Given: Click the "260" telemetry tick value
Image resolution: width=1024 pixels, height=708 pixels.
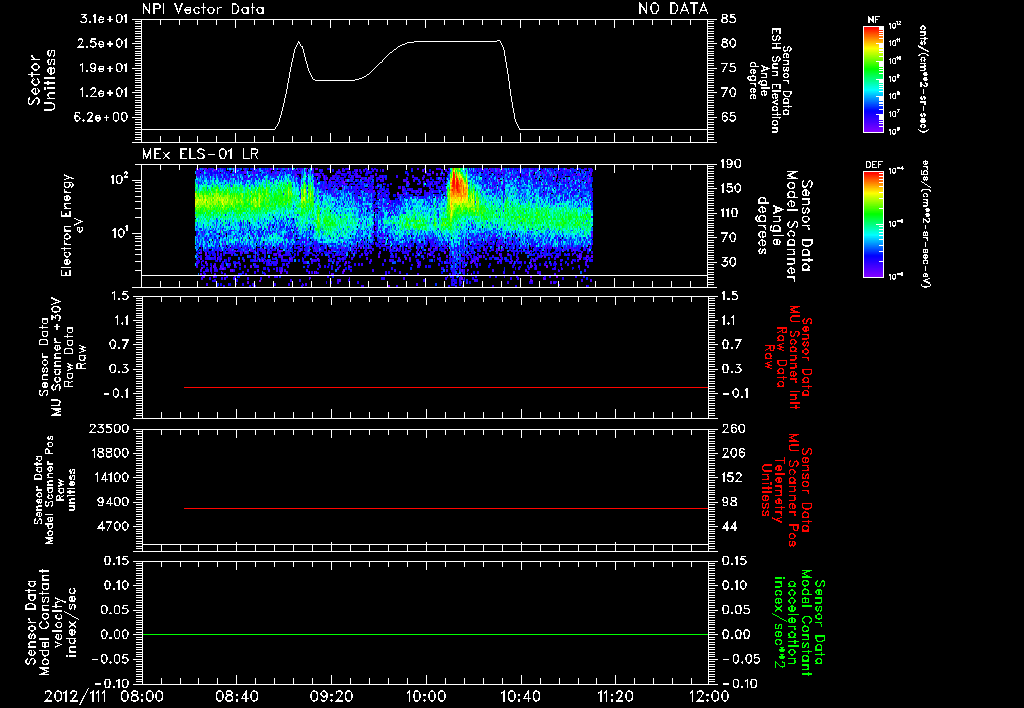Looking at the screenshot, I should pos(732,429).
